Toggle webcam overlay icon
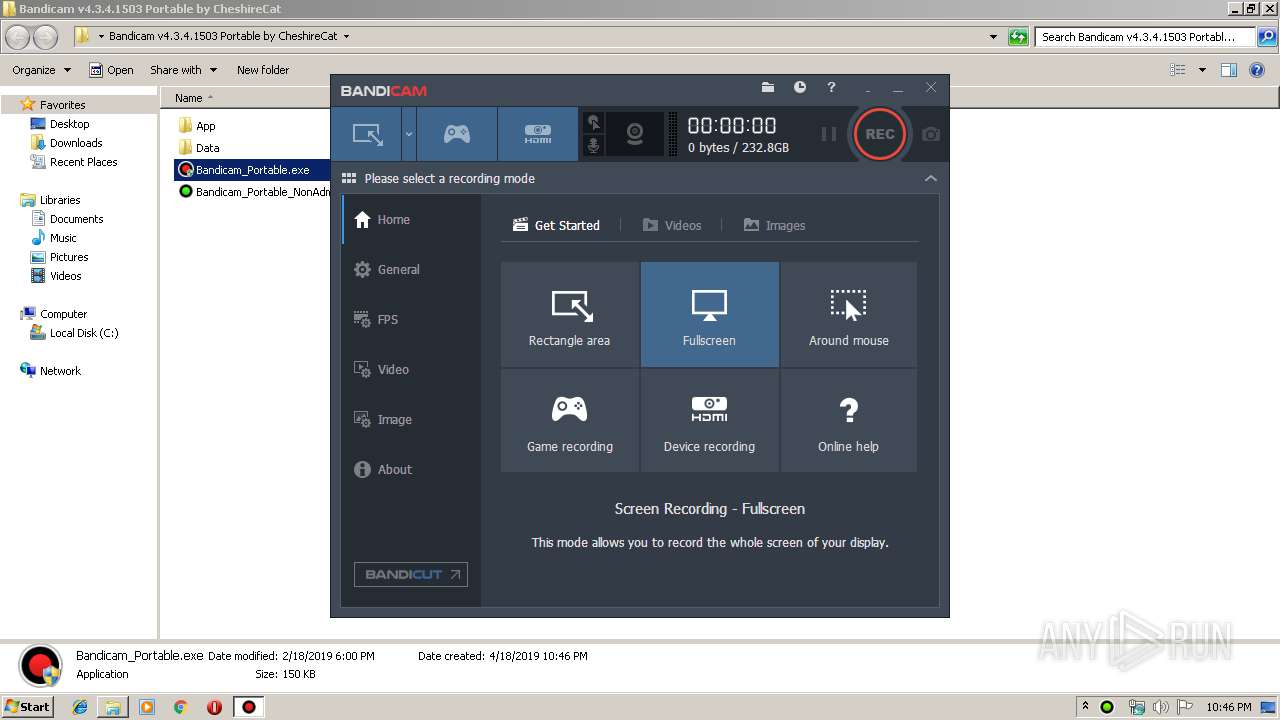Image resolution: width=1280 pixels, height=720 pixels. point(634,134)
